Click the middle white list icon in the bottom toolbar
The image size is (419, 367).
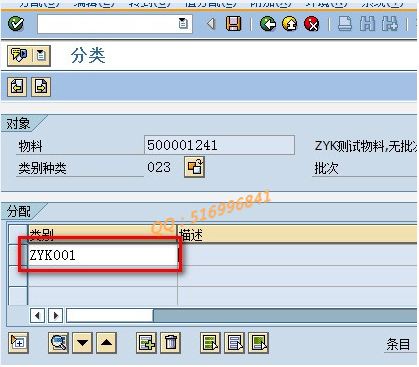coord(234,343)
